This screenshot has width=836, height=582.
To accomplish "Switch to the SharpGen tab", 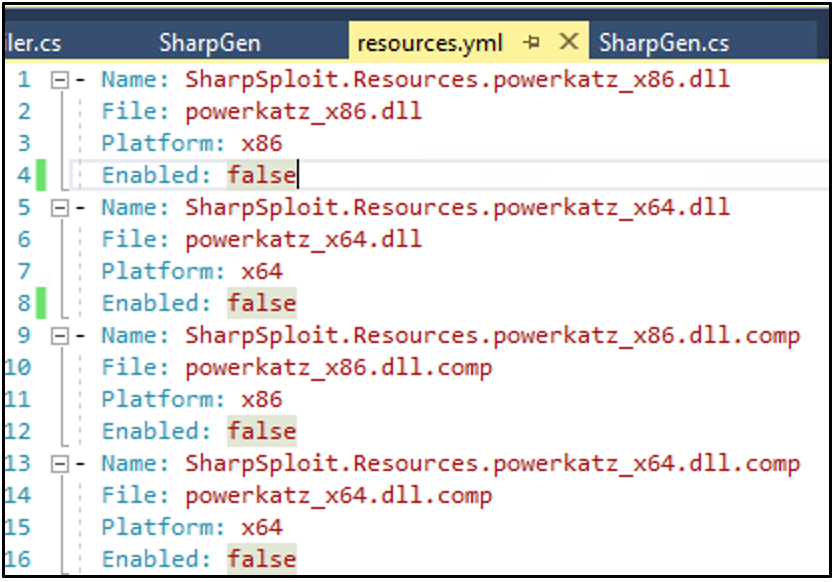I will (210, 43).
